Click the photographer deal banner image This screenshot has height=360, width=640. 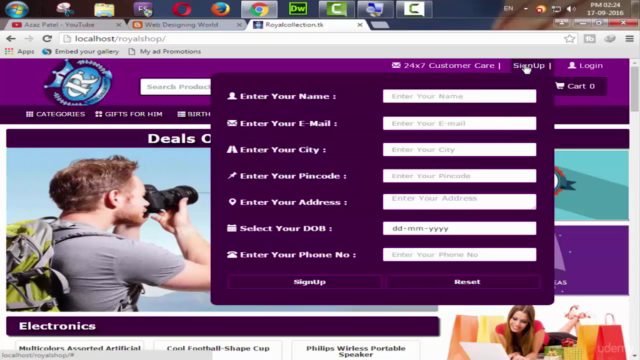(x=108, y=229)
